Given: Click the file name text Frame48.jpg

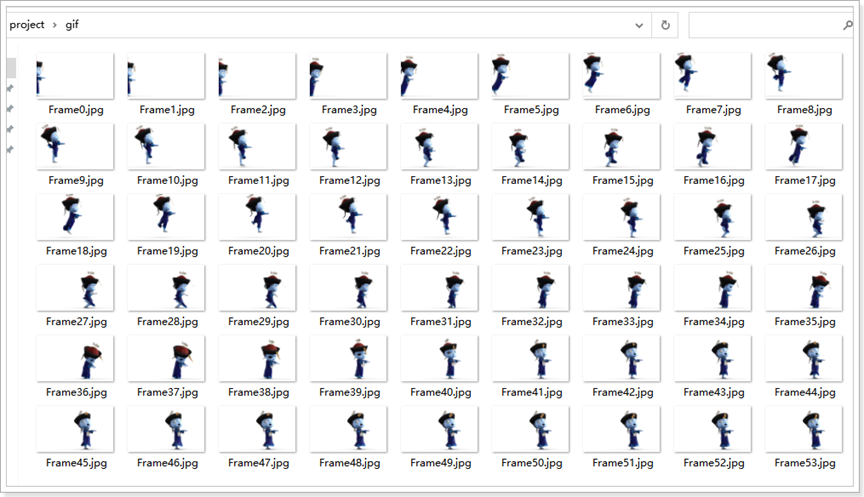Looking at the screenshot, I should point(349,463).
